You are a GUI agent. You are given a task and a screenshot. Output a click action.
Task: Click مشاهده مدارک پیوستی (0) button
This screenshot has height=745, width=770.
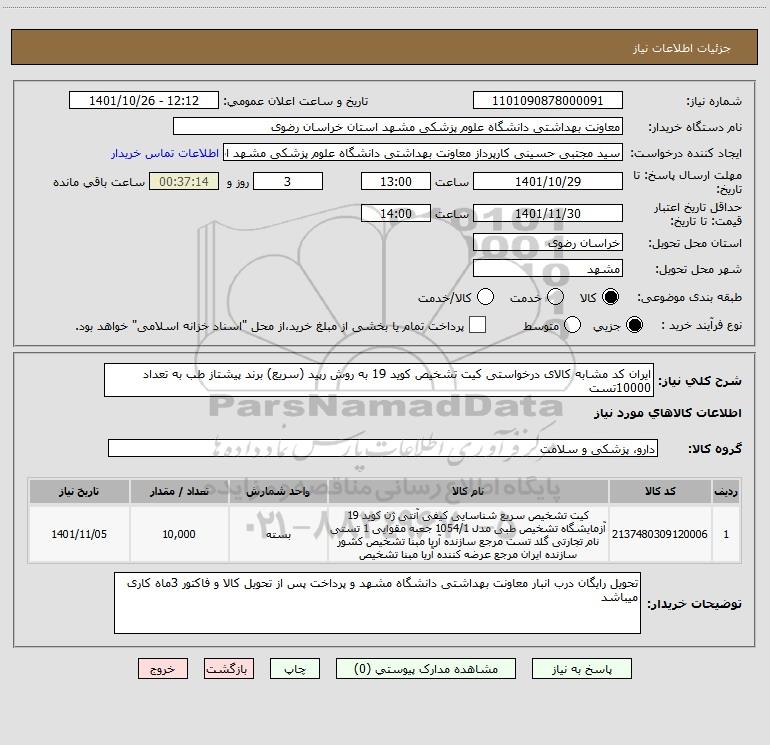coord(426,669)
